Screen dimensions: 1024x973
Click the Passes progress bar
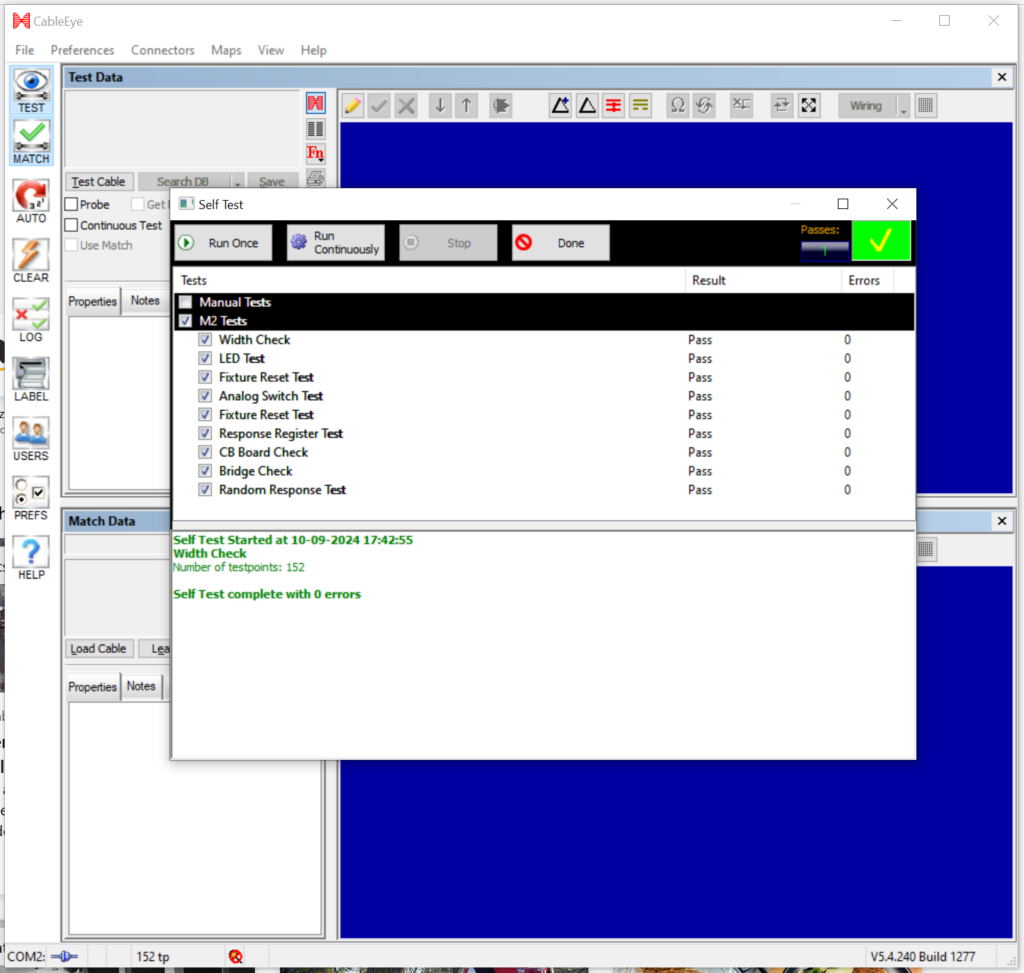(825, 250)
